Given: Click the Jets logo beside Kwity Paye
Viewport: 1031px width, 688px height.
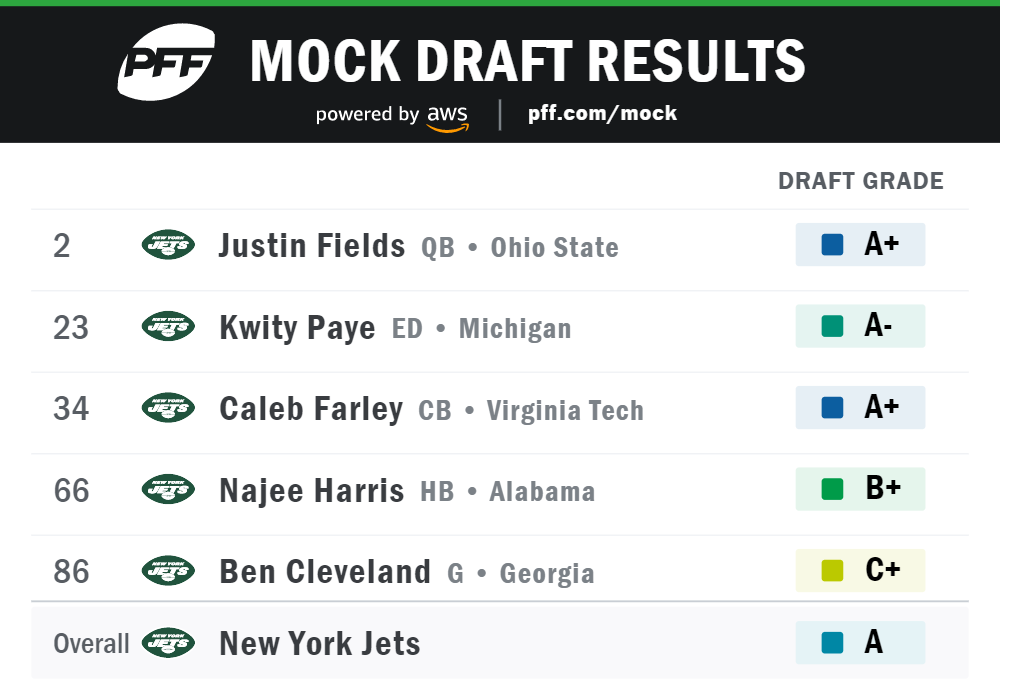Looking at the screenshot, I should (x=168, y=326).
